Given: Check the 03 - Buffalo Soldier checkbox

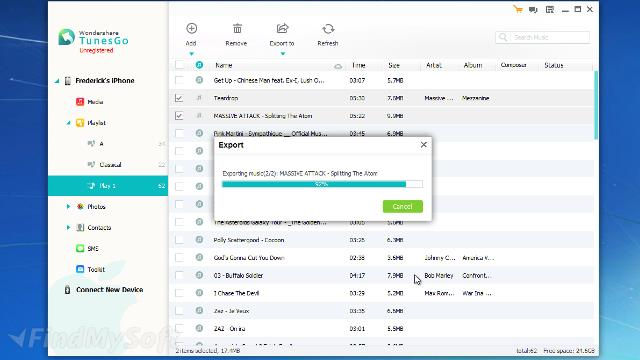Looking at the screenshot, I should 179,275.
